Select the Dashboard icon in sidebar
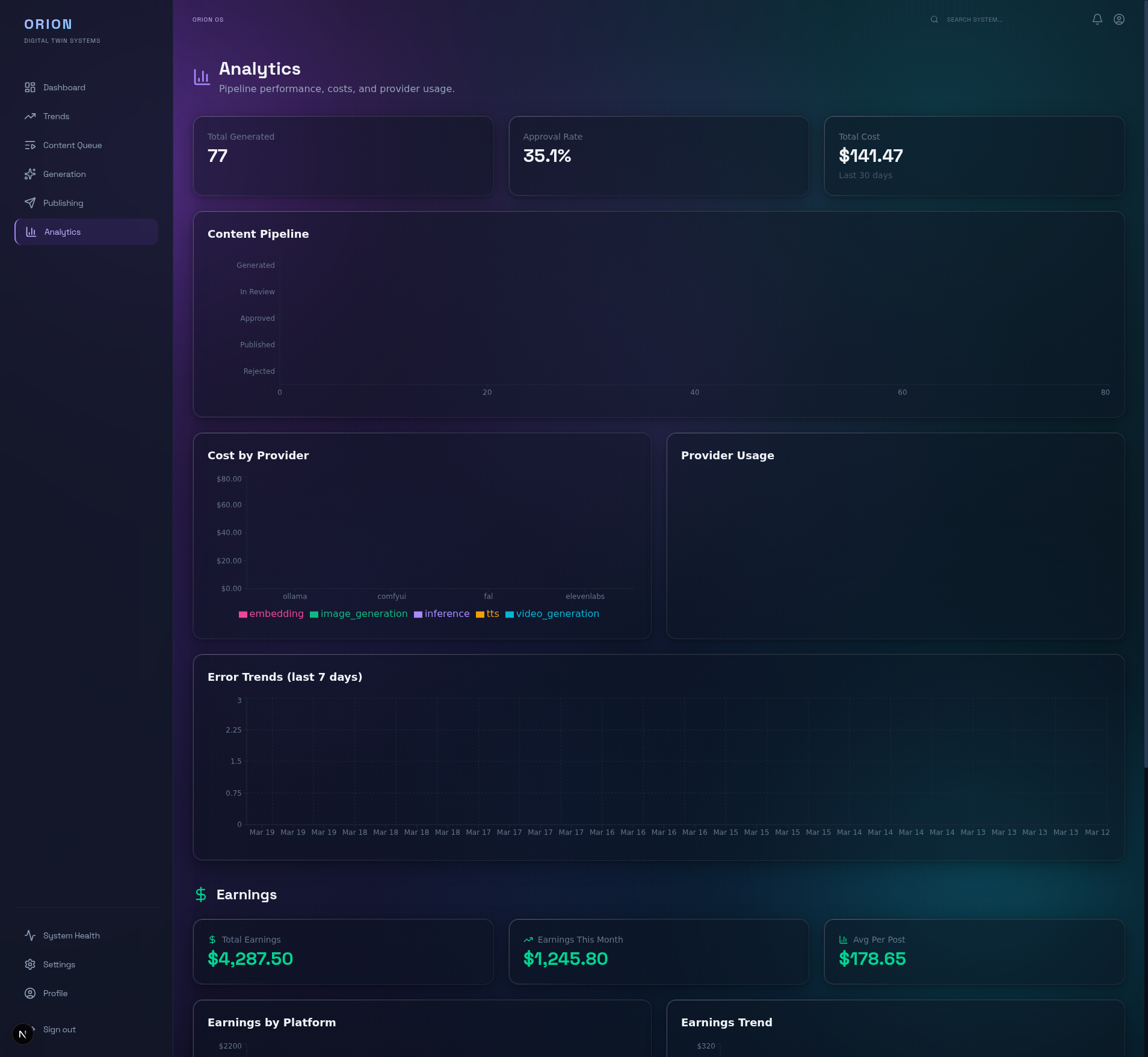1148x1057 pixels. (31, 87)
